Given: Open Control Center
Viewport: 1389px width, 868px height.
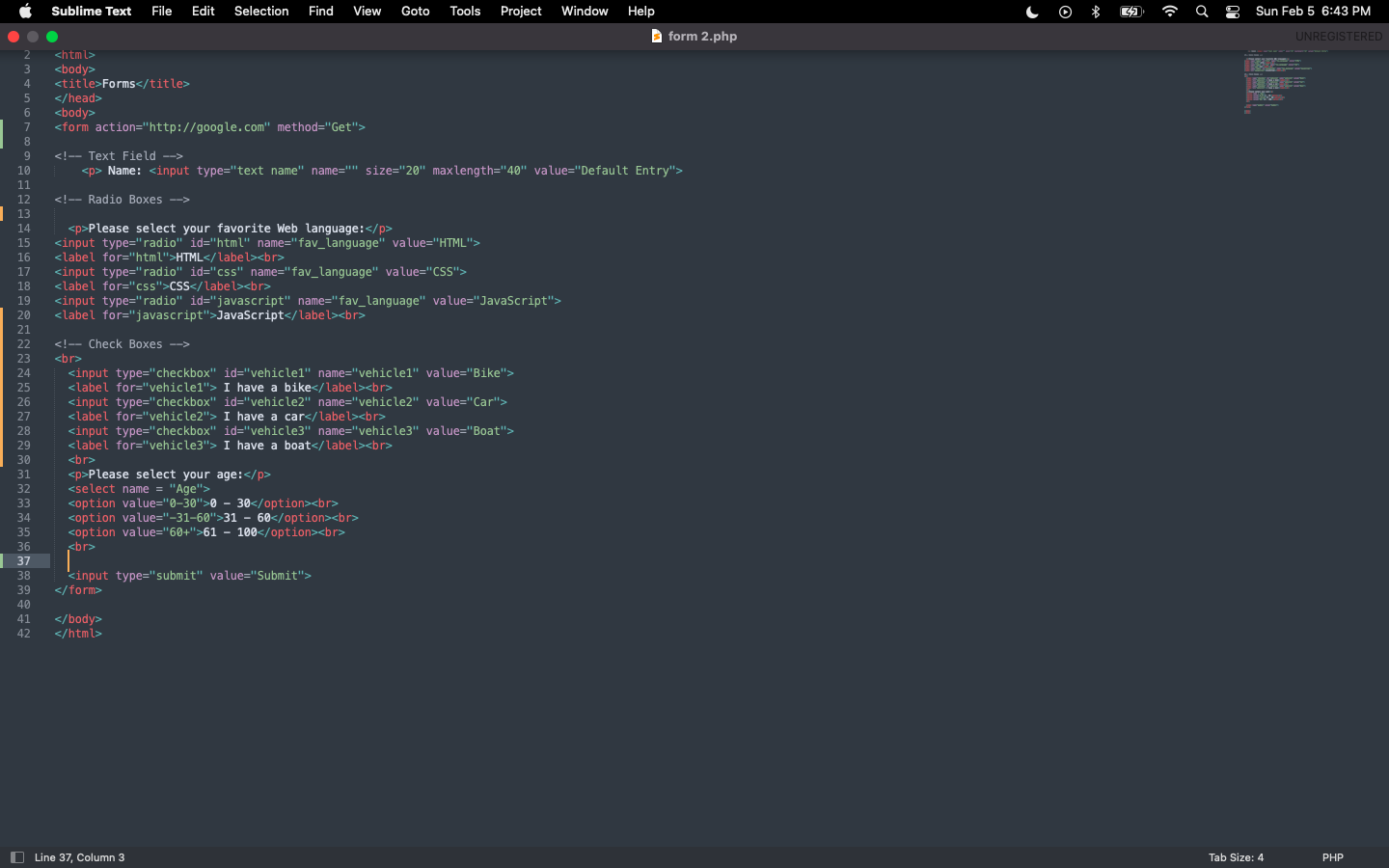Looking at the screenshot, I should pos(1233,12).
